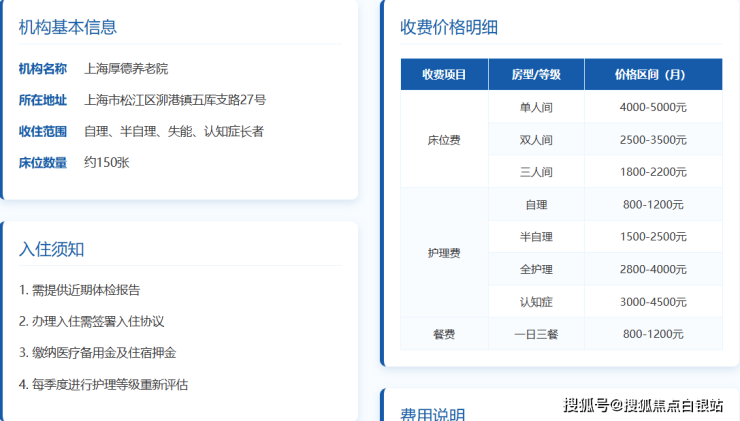Image resolution: width=740 pixels, height=421 pixels.
Task: Click the 价格区间 (月) column header
Action: tap(653, 75)
